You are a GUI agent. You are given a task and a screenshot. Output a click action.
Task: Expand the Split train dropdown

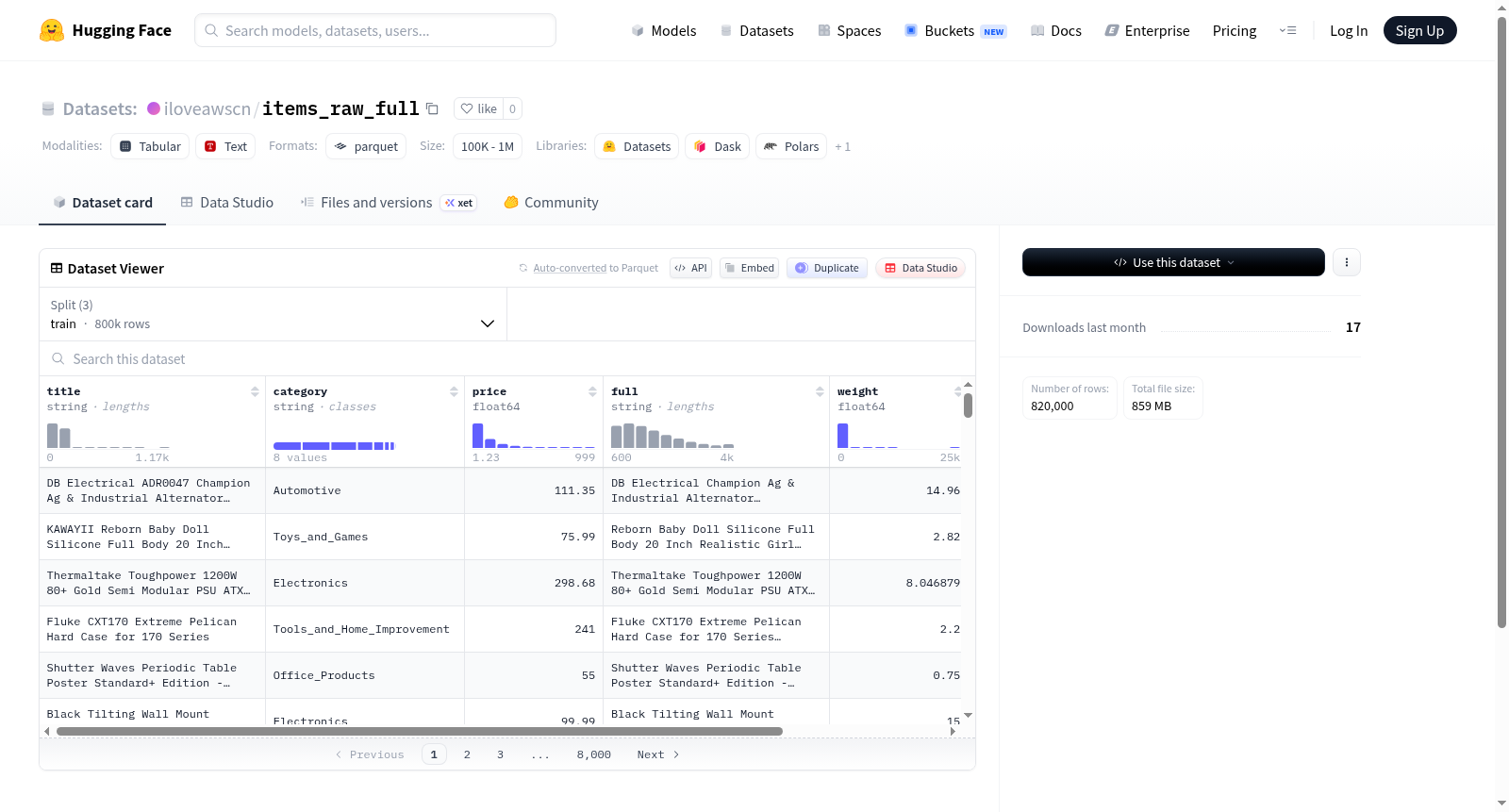point(273,314)
